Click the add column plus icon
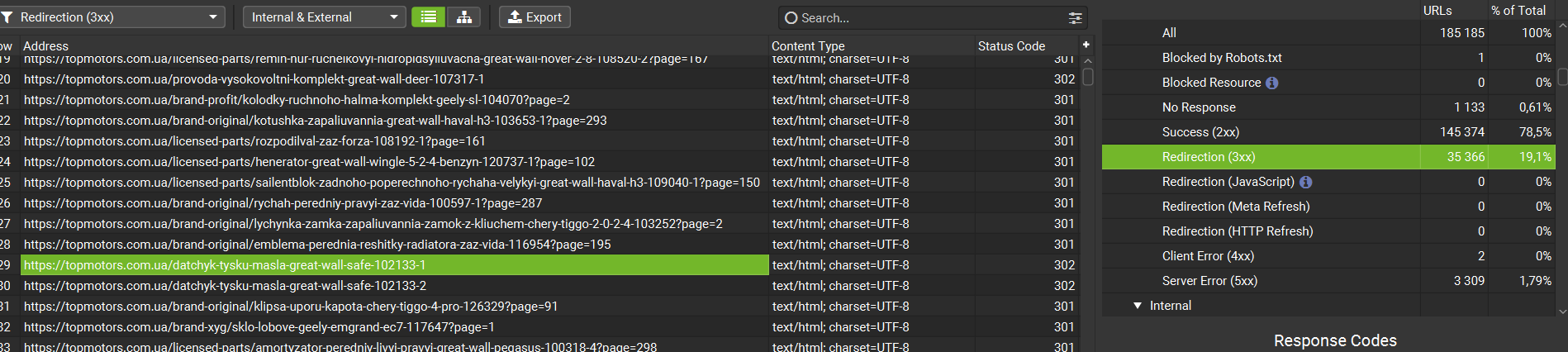Screen dimensions: 1568x352 (x=1086, y=45)
